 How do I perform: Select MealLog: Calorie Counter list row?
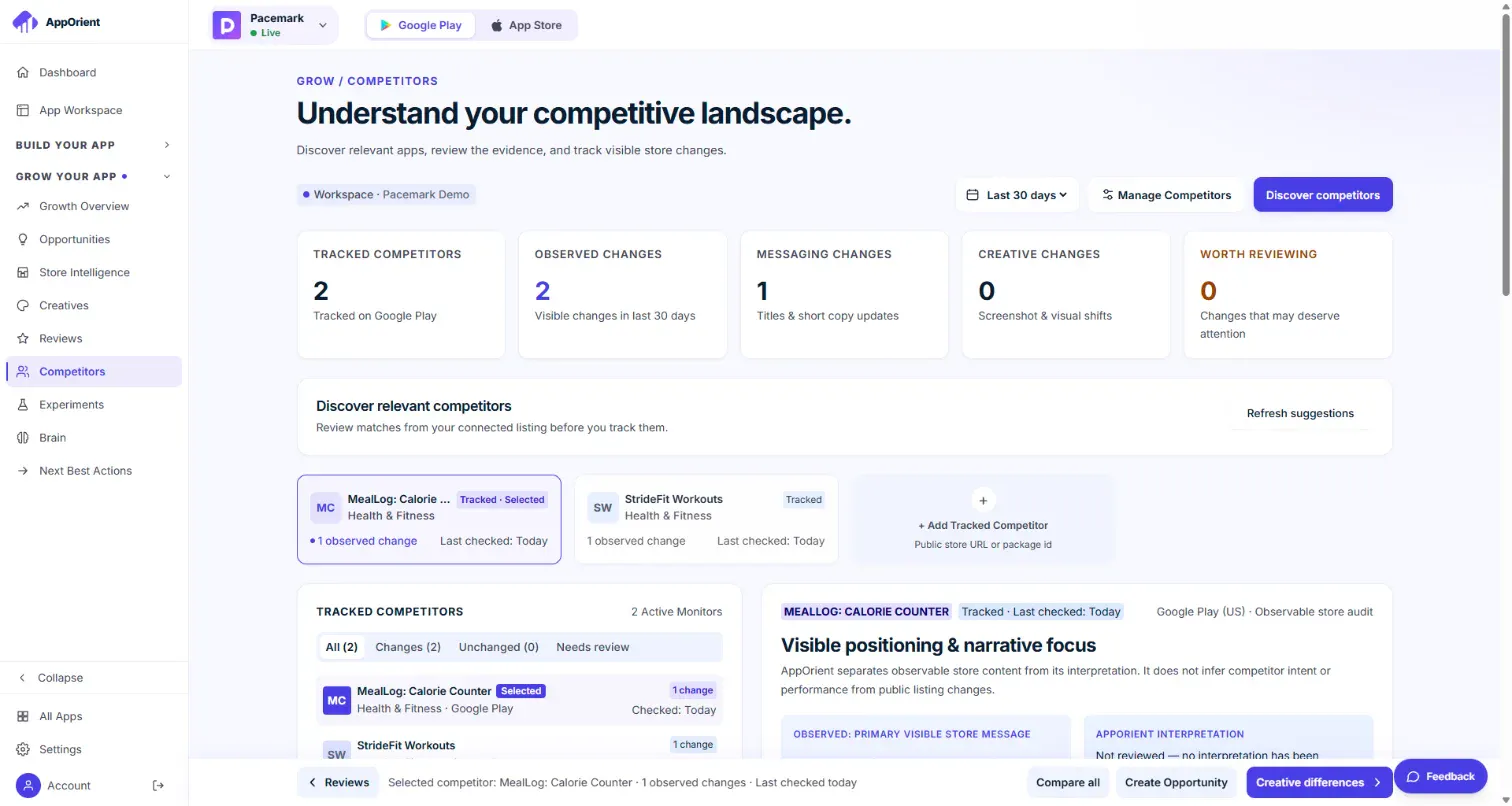click(x=519, y=699)
